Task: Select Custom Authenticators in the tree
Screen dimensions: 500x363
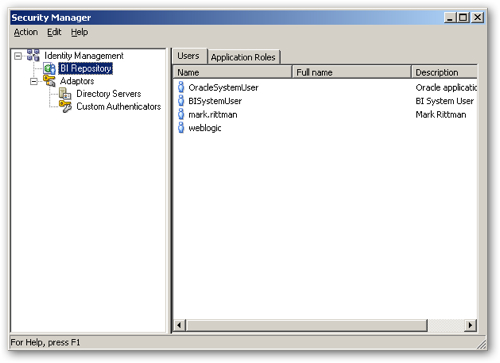Action: pyautogui.click(x=119, y=106)
